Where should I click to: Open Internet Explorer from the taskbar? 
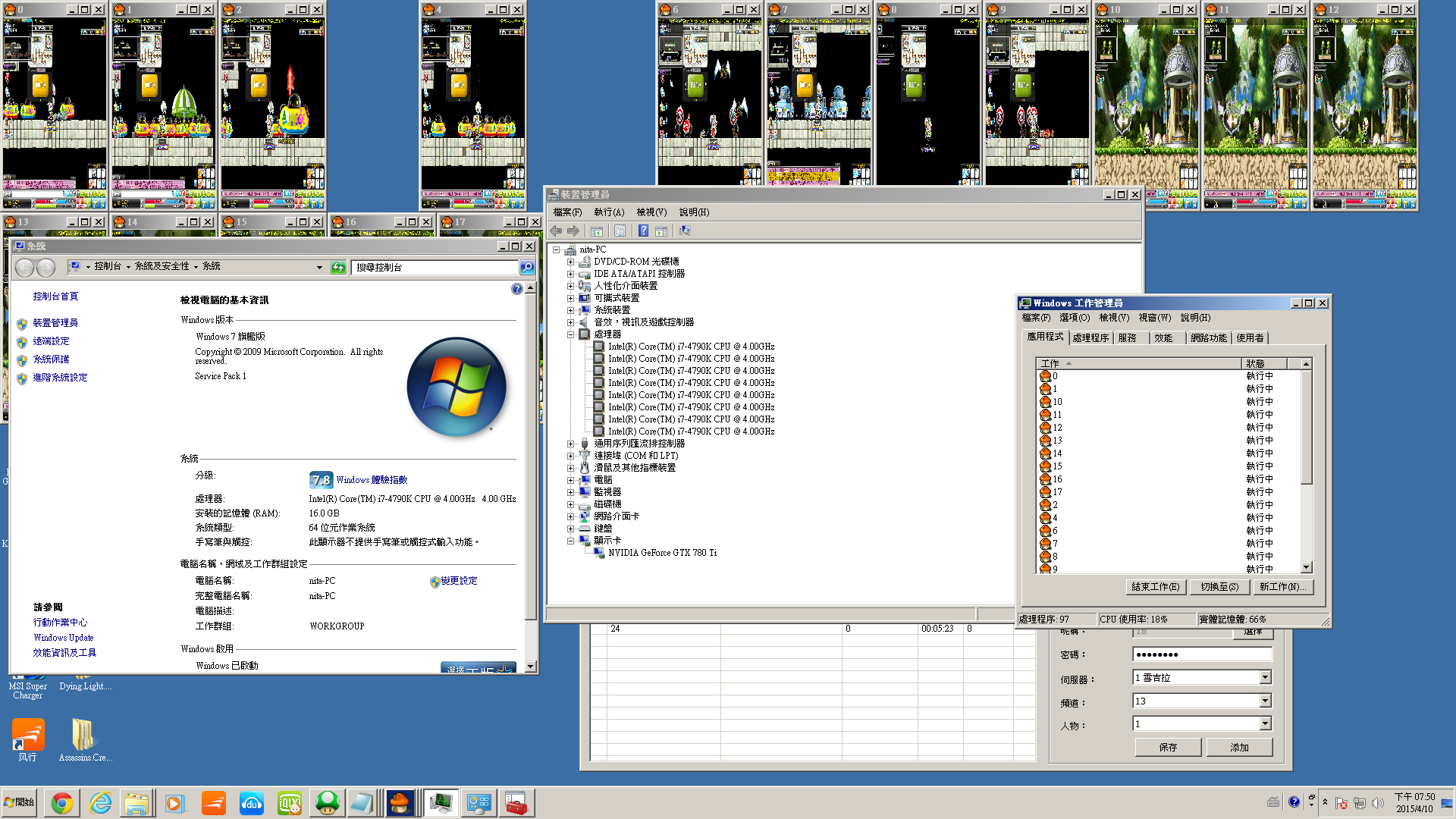click(100, 803)
